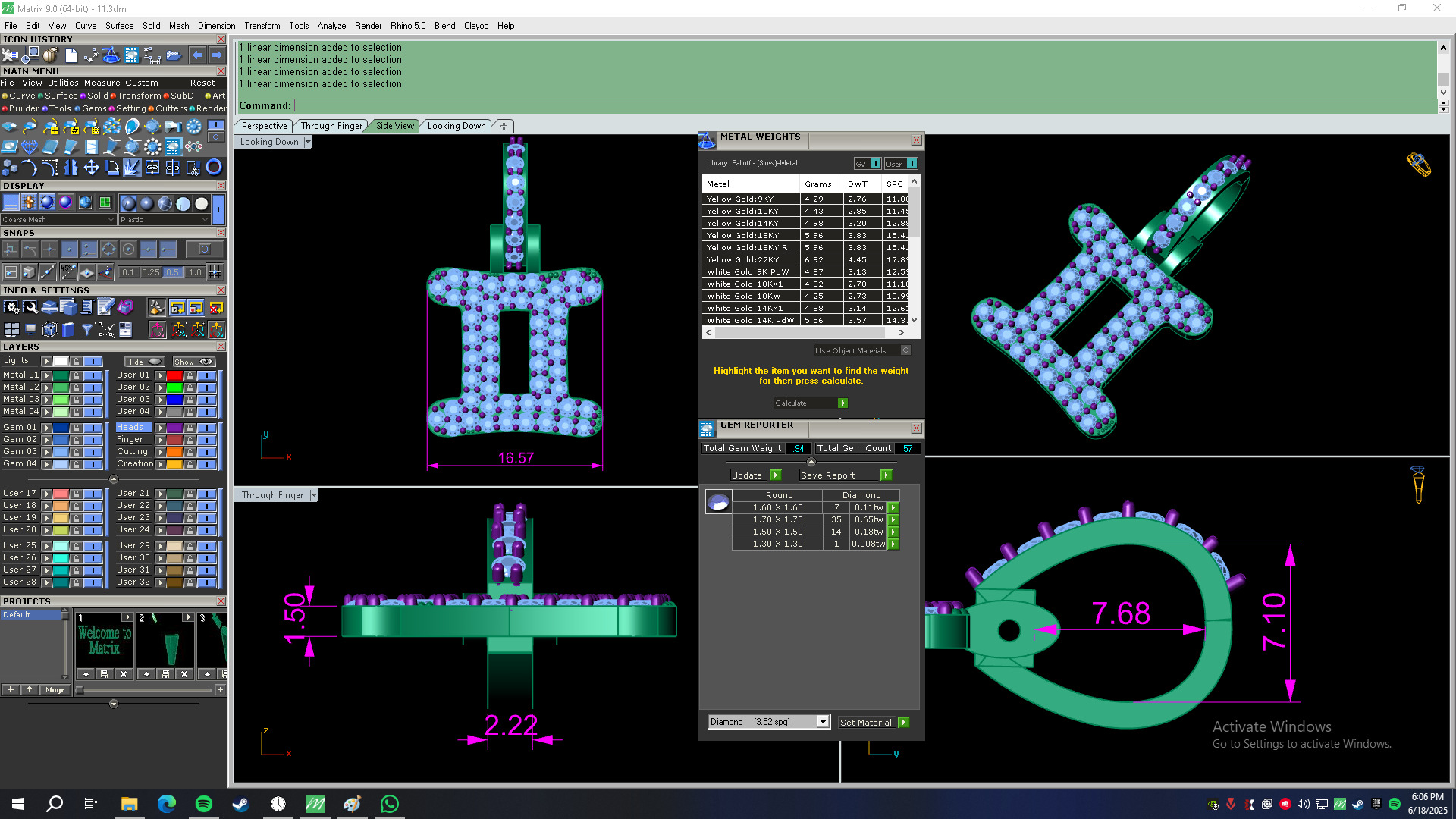Viewport: 1456px width, 819px height.
Task: Open the gear settings icon in Info & Settings
Action: (11, 307)
